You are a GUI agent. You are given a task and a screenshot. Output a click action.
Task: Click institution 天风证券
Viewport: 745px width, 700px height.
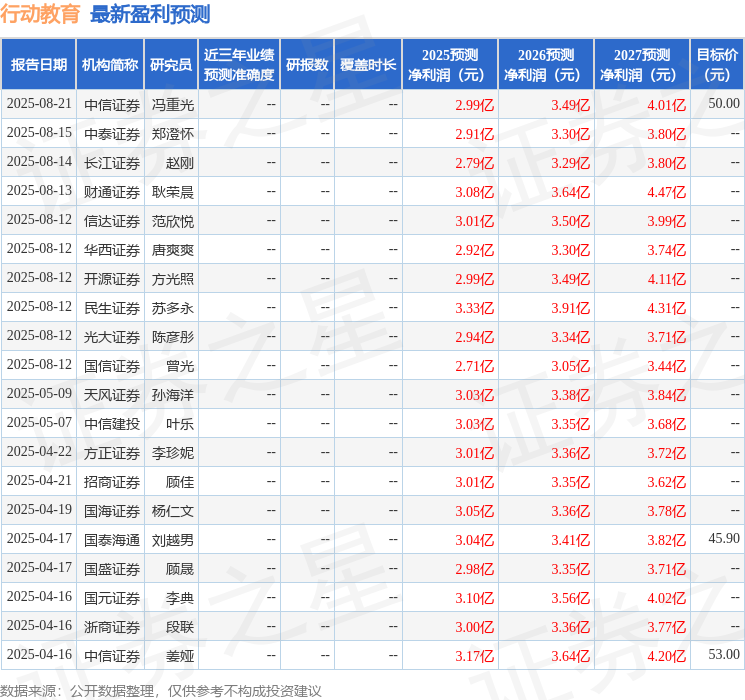112,394
